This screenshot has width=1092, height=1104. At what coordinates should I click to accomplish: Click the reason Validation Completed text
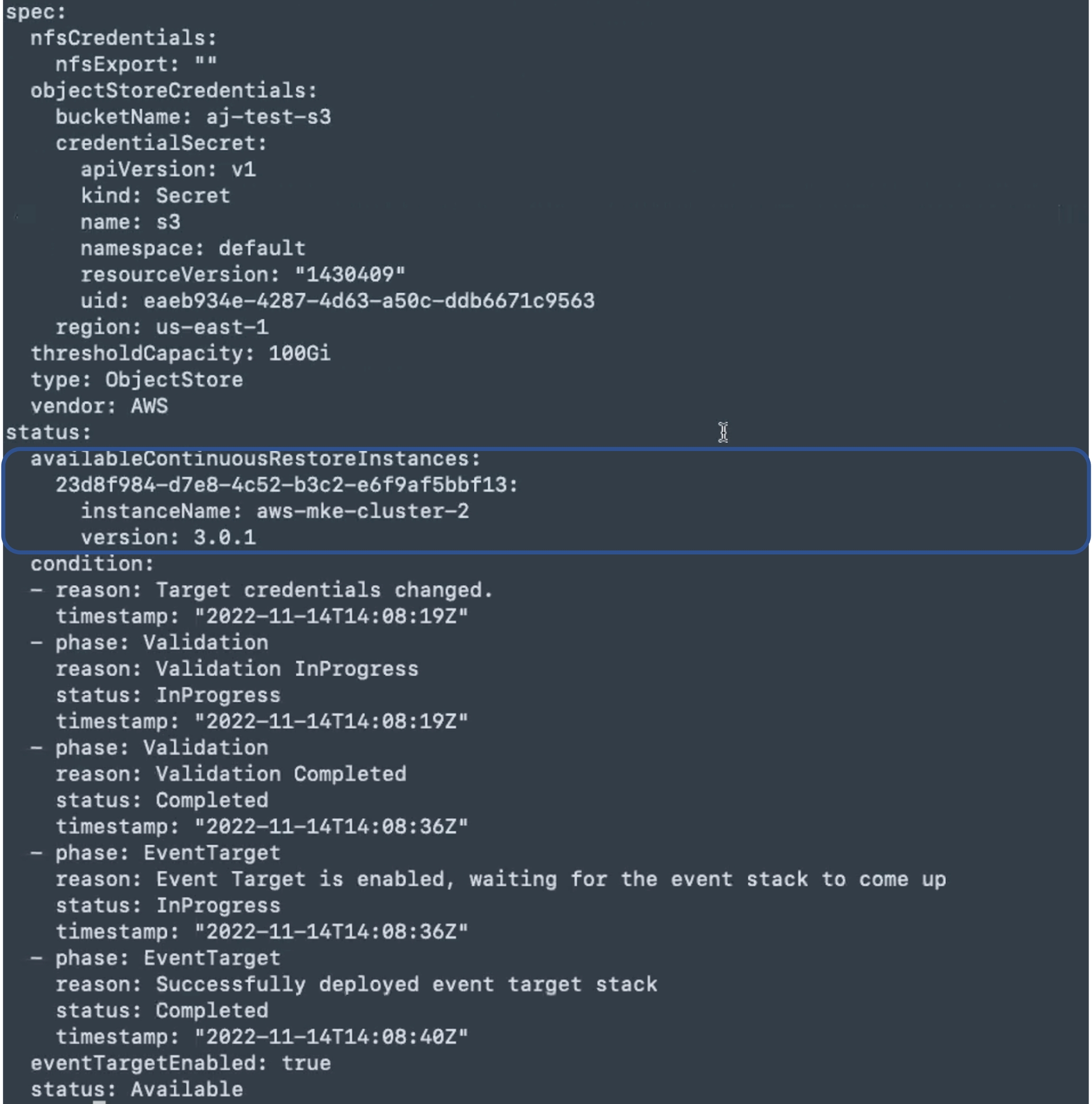(x=281, y=774)
